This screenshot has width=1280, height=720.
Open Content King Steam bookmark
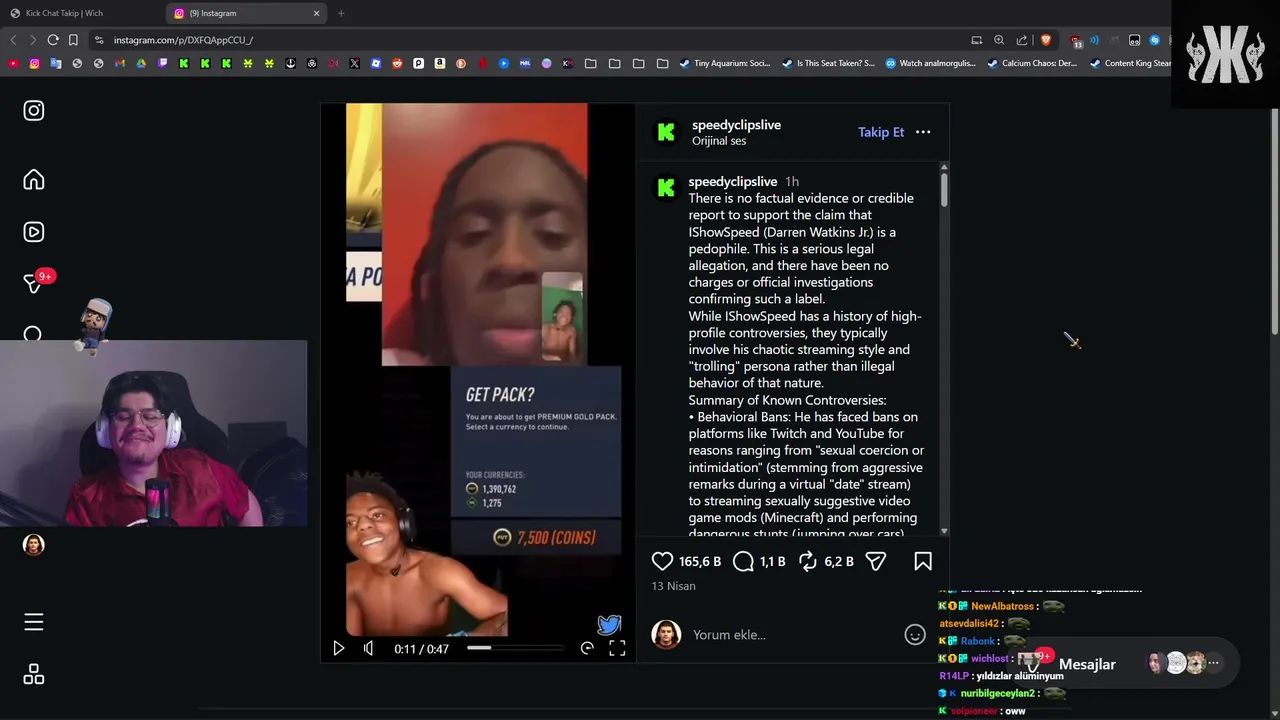coord(1131,63)
